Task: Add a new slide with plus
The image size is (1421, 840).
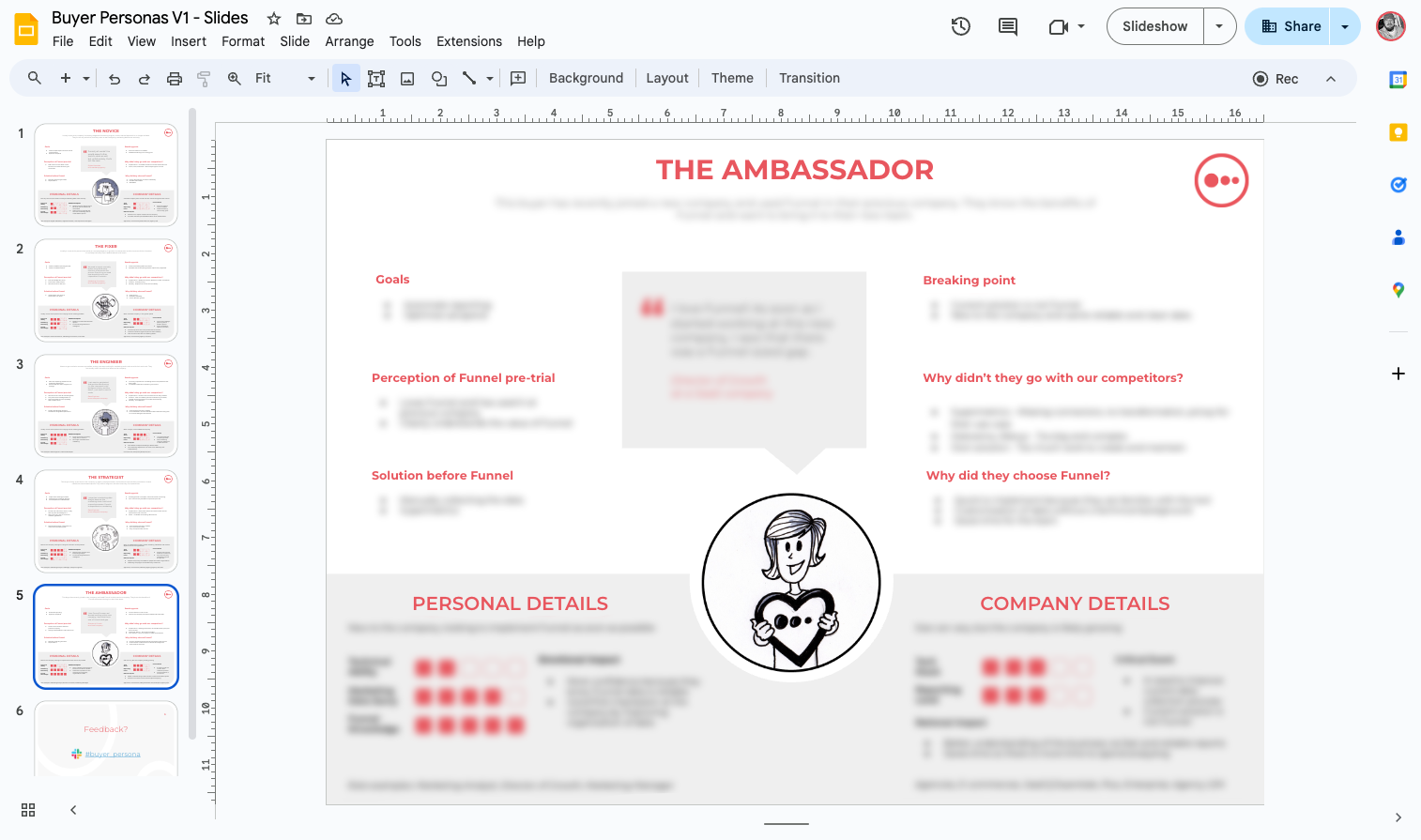Action: click(66, 78)
